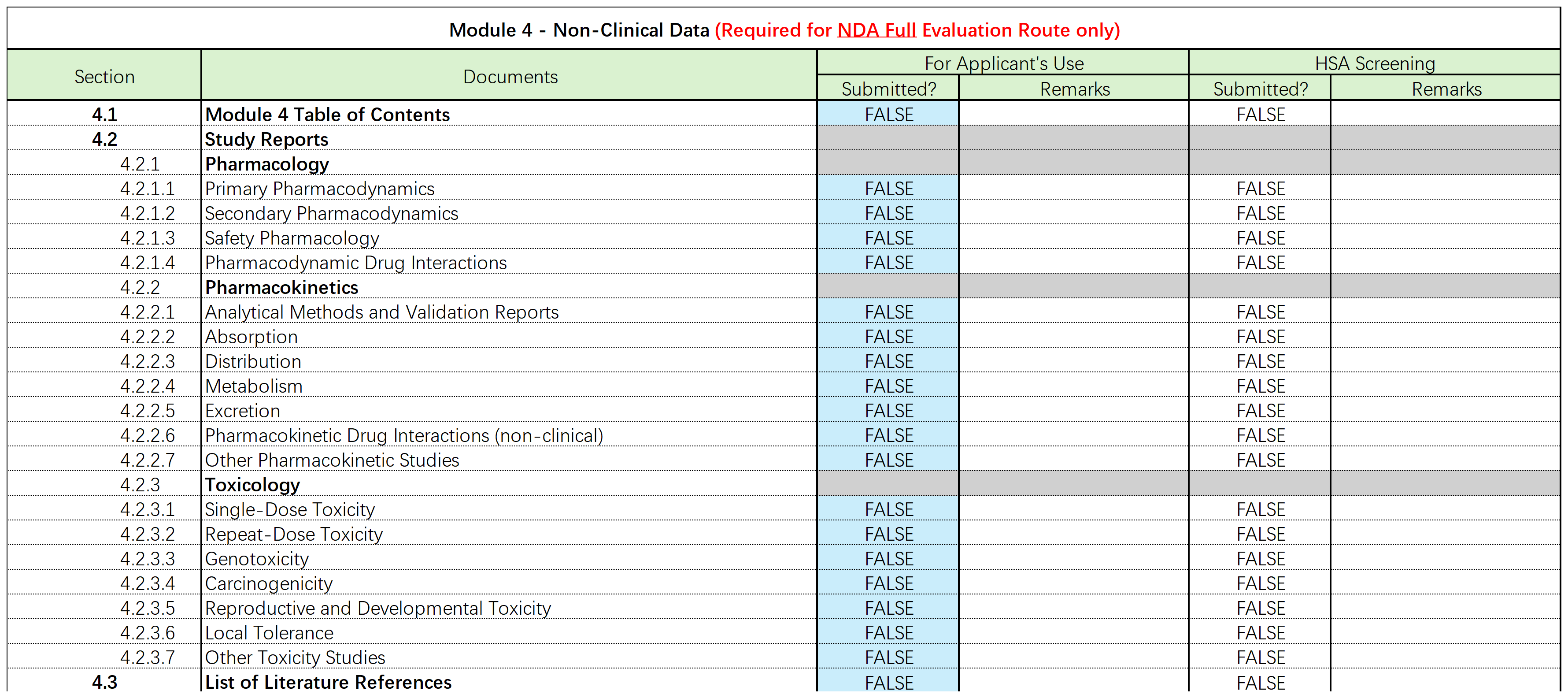The image size is (1568, 698).
Task: Click HSA Remarks cell for Genotoxicity row
Action: point(1445,559)
